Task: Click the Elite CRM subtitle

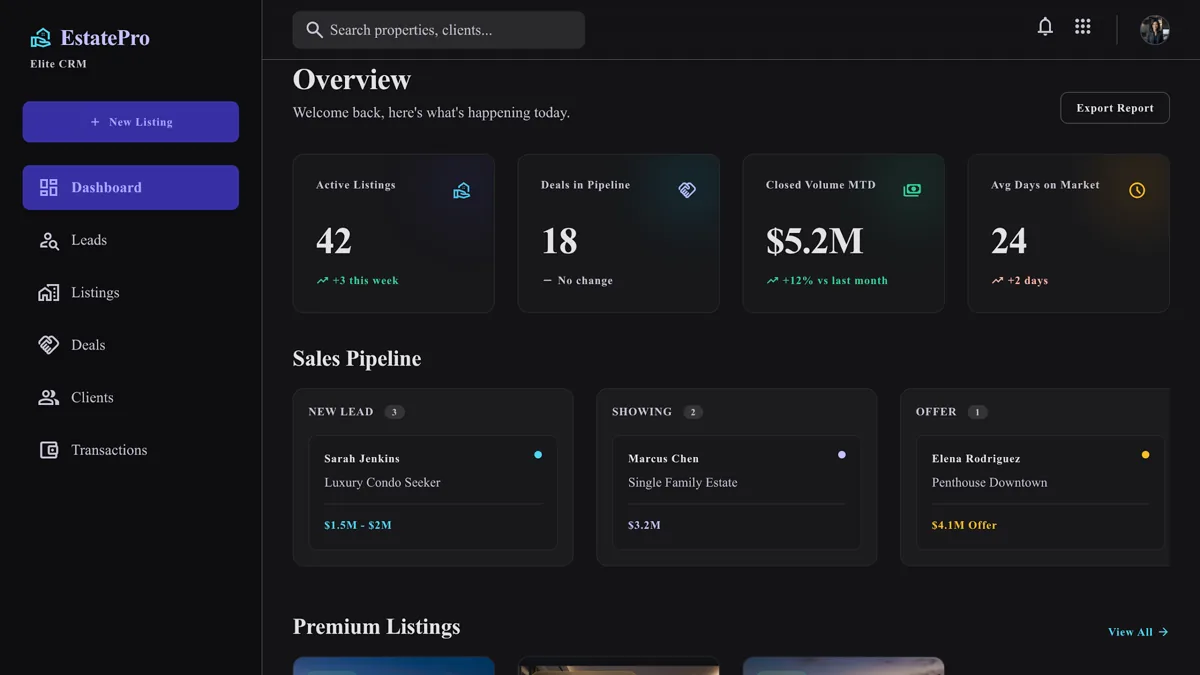Action: click(x=59, y=64)
